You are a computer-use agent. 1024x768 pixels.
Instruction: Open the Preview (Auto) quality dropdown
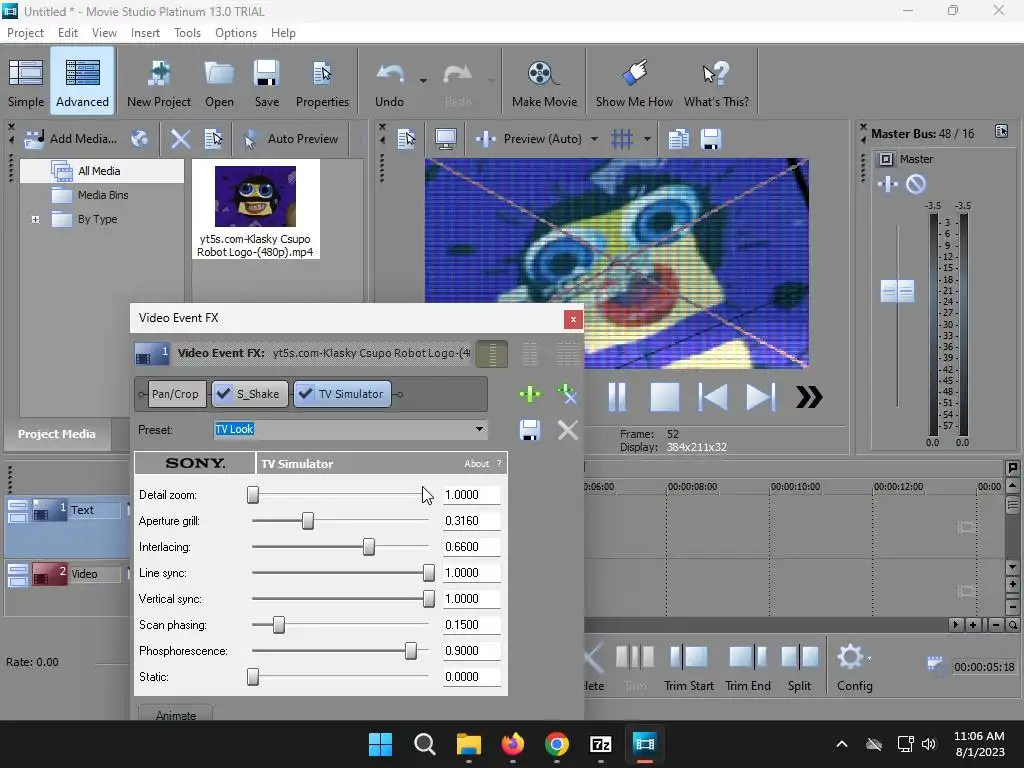click(594, 138)
